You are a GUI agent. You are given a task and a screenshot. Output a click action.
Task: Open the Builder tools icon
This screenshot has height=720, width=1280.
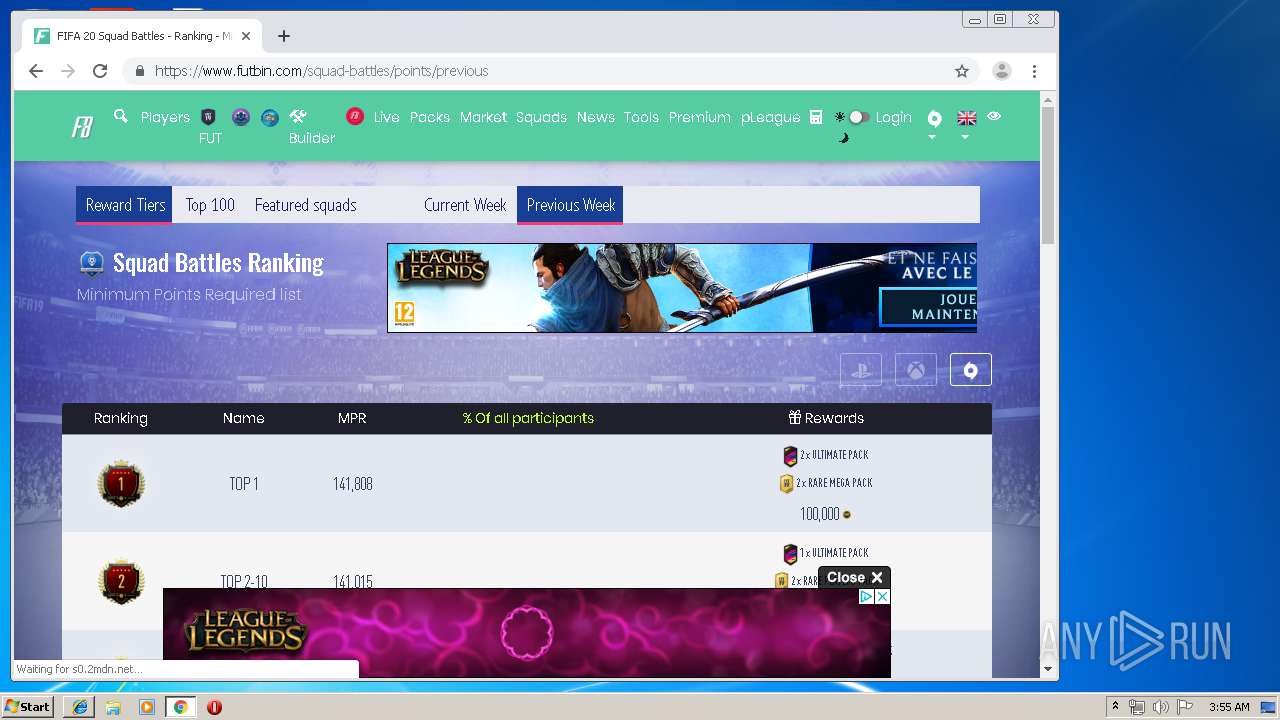[298, 117]
